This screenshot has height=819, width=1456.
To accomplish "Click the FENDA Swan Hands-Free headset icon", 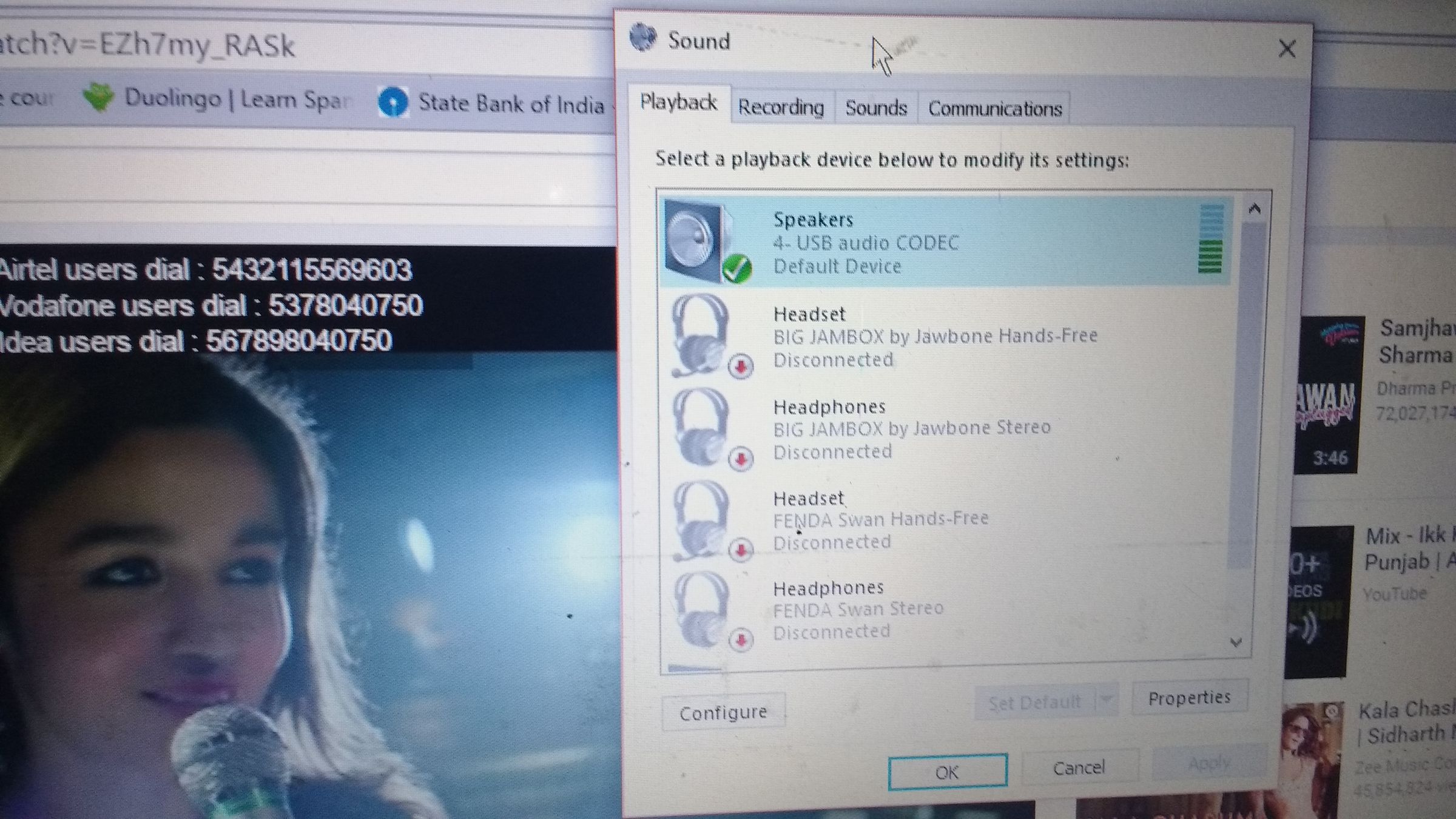I will click(701, 519).
